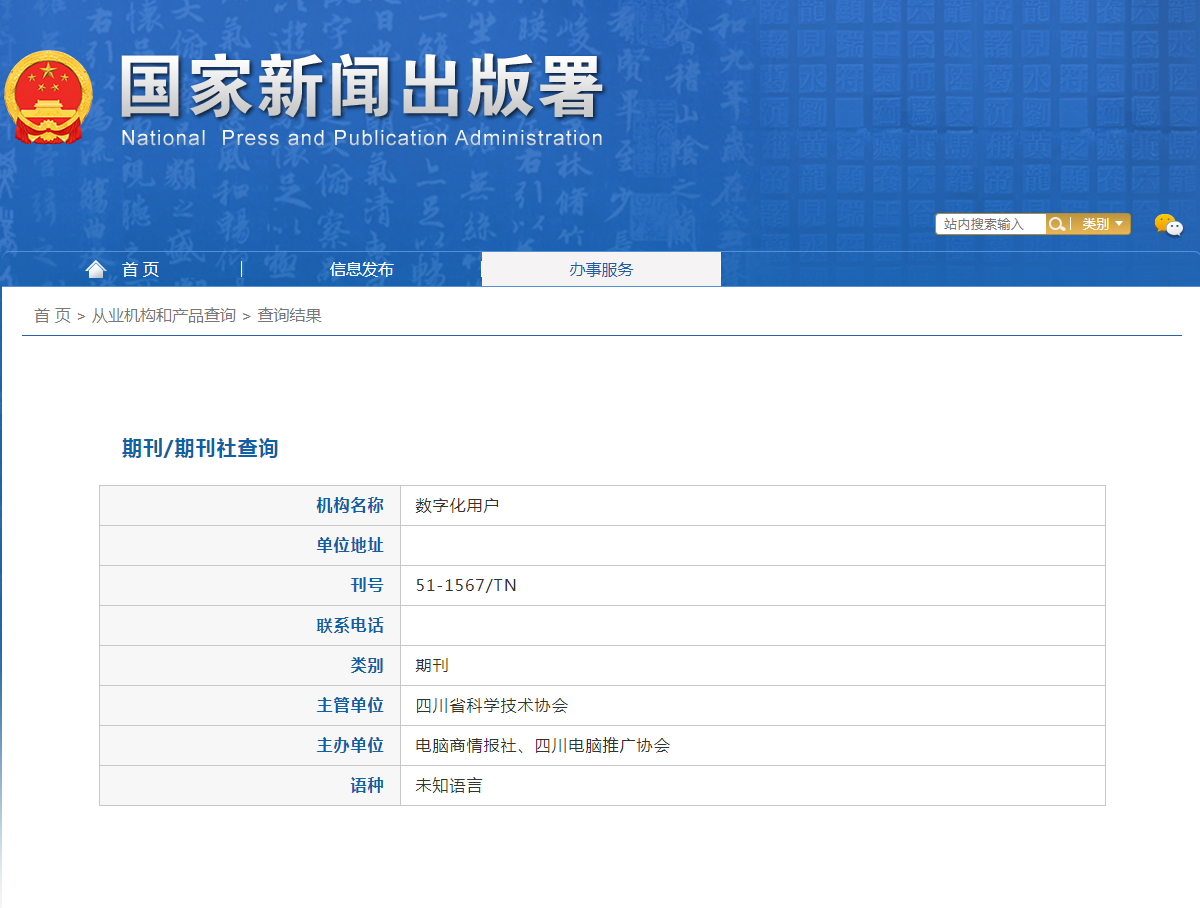Click 首页 breadcrumb link
The height and width of the screenshot is (908, 1200).
52,316
